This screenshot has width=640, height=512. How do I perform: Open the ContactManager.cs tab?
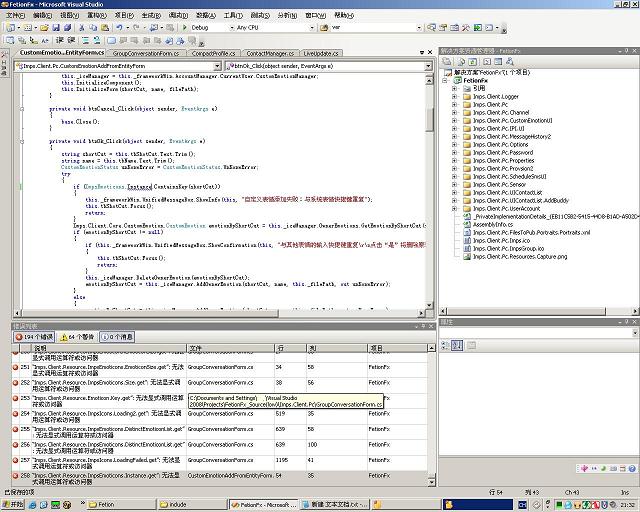click(x=270, y=52)
